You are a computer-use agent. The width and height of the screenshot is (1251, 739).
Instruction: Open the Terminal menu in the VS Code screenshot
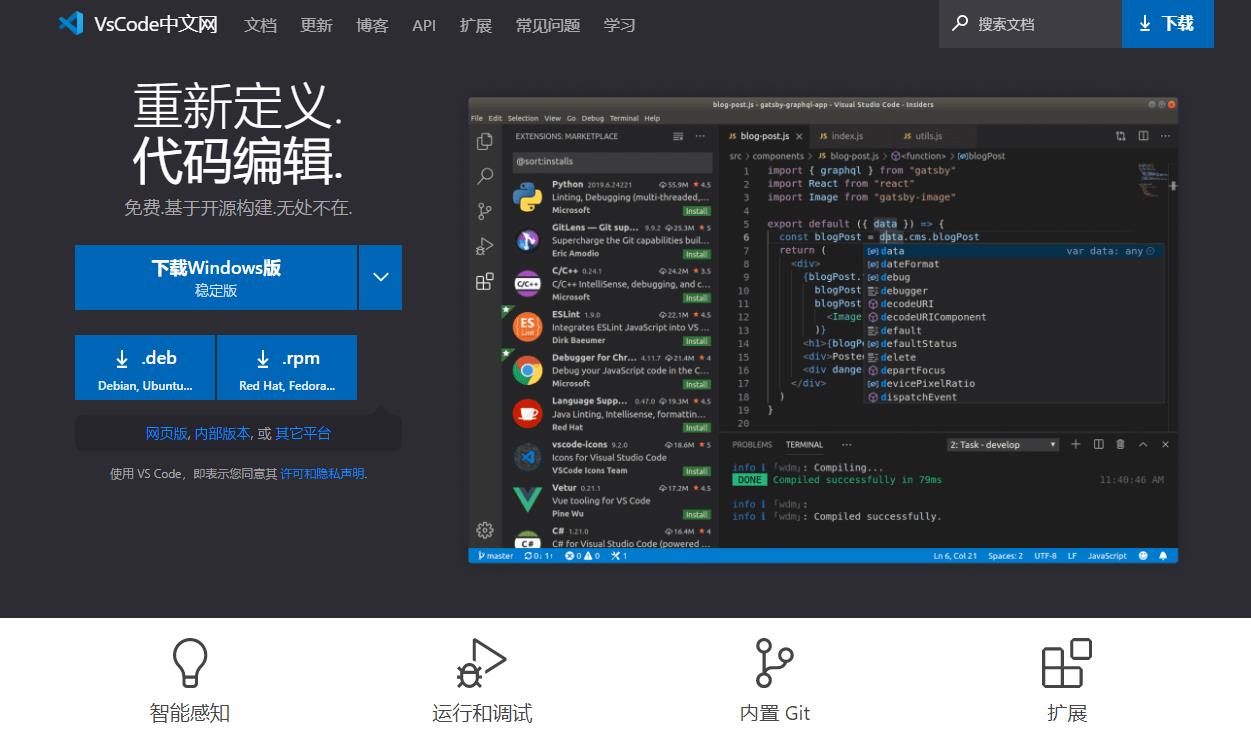624,118
